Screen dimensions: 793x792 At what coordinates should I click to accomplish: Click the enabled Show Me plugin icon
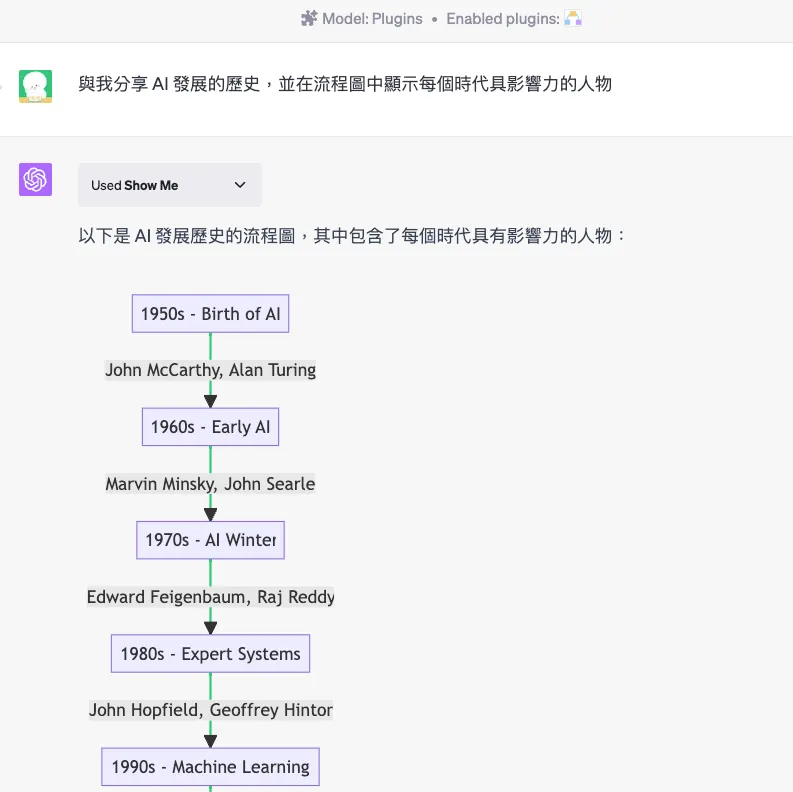tap(572, 19)
